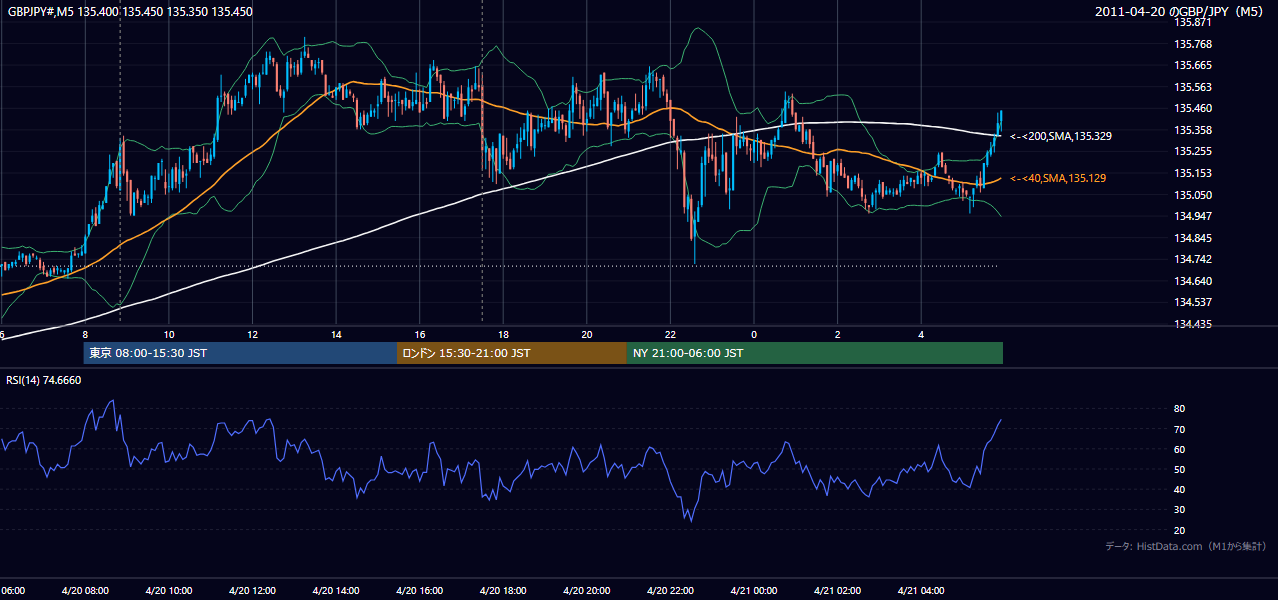Select the orange 40 SMA label reading 135.129

click(1058, 178)
